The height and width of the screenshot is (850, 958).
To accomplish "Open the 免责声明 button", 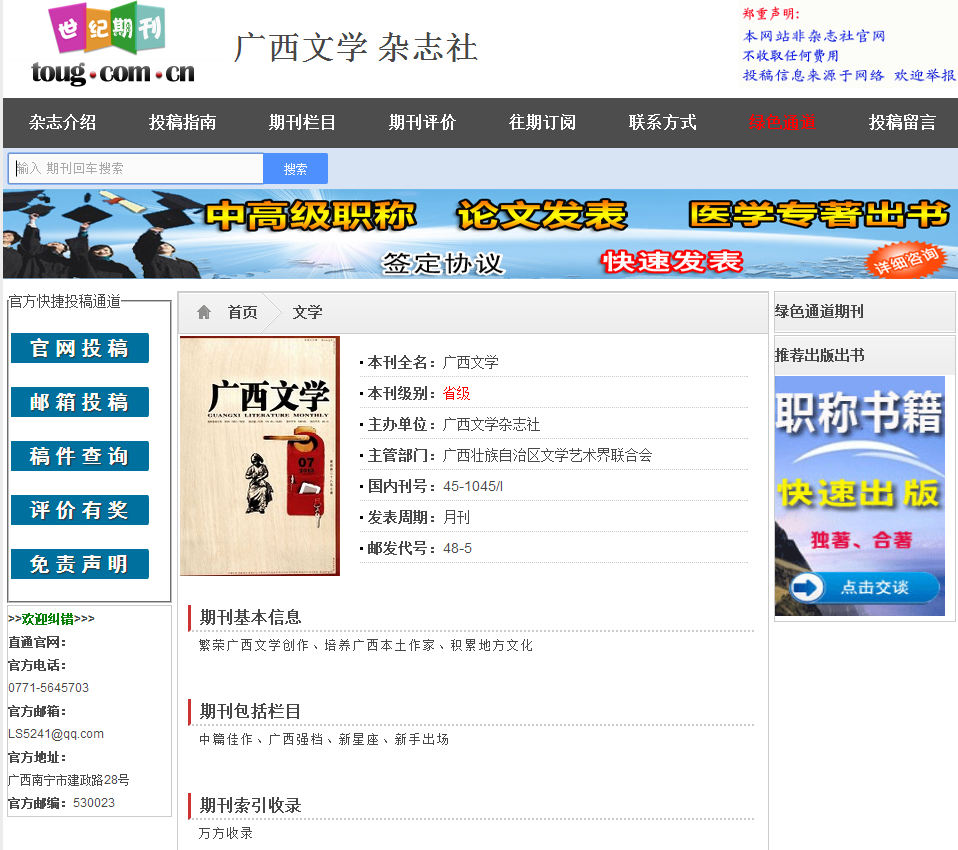I will coord(80,564).
